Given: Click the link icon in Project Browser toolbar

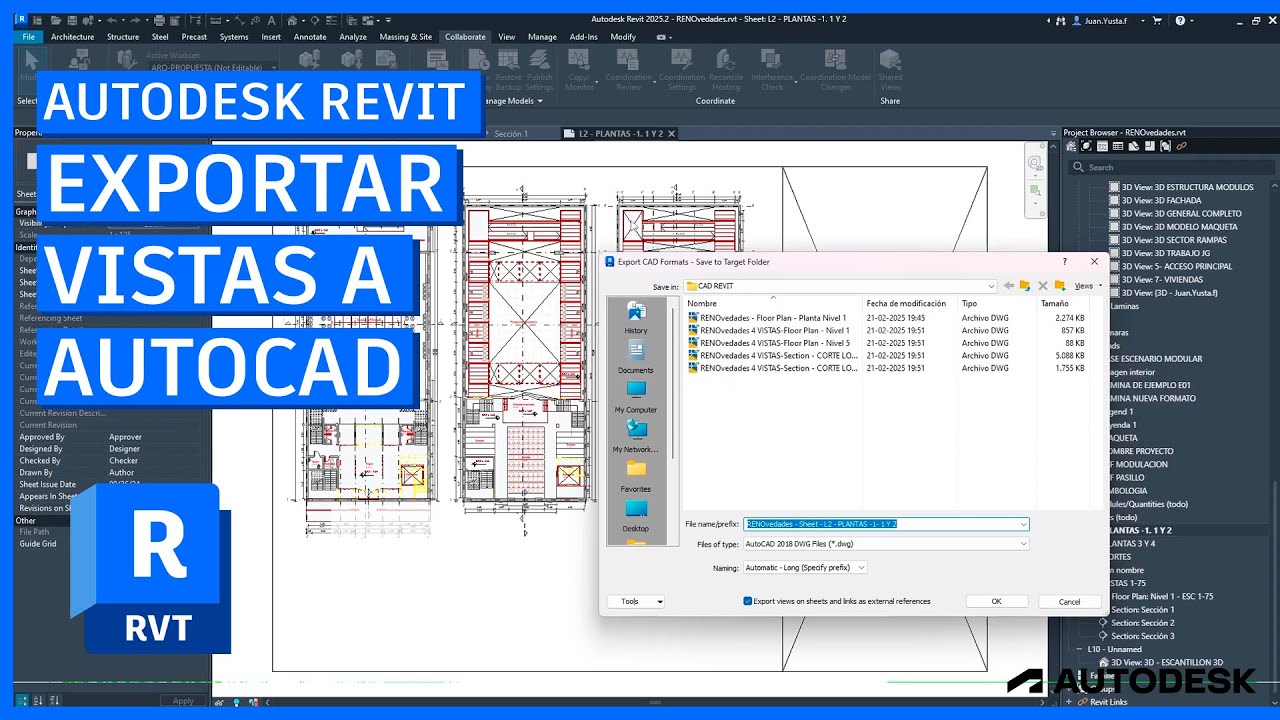Looking at the screenshot, I should coord(1181,147).
